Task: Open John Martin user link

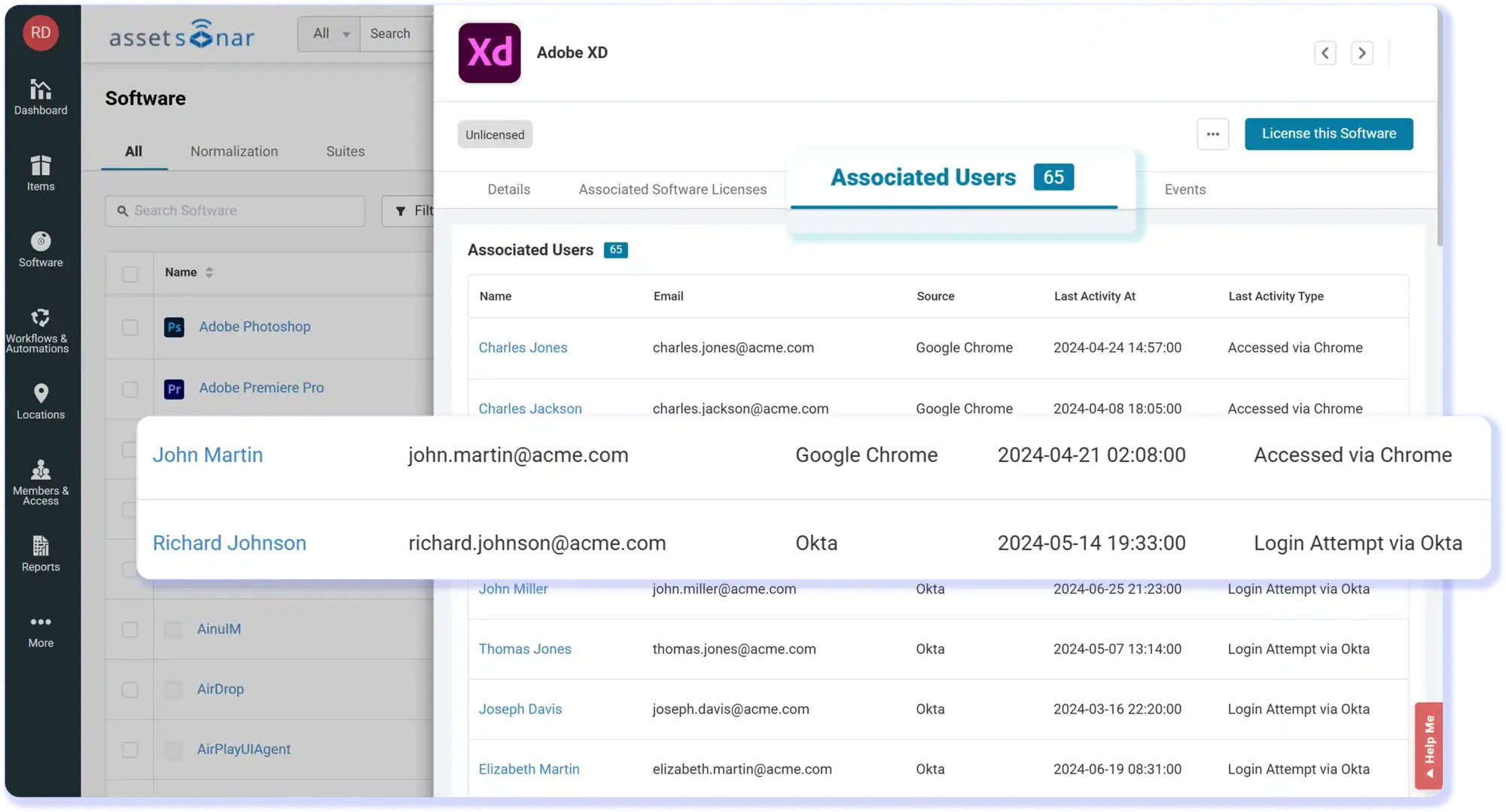Action: (208, 455)
